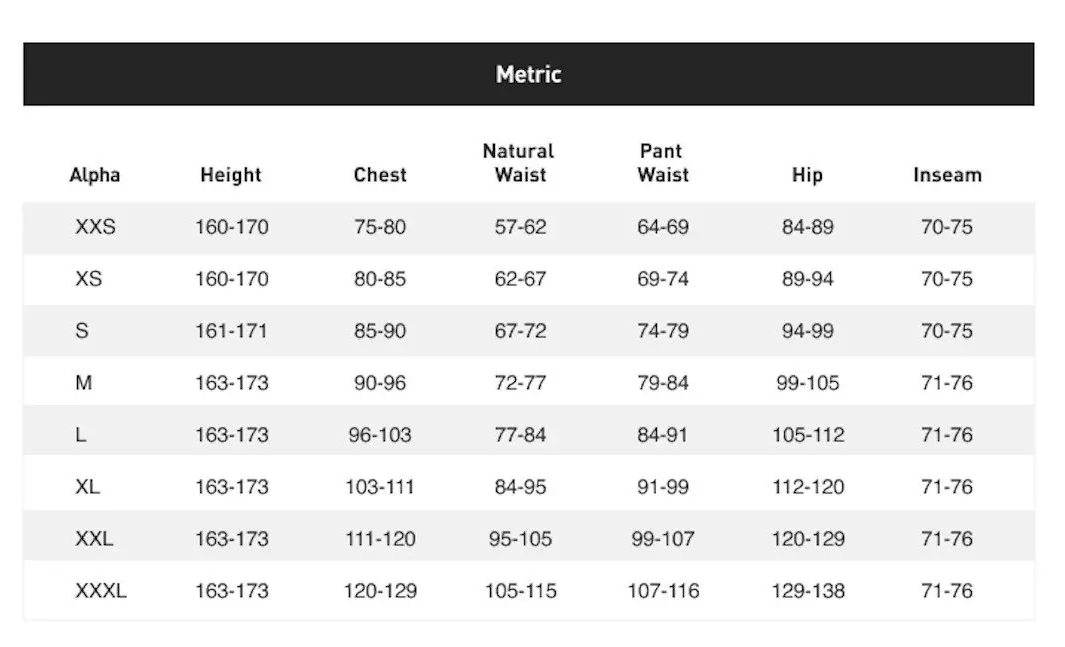Select the XS size row label

[x=89, y=279]
